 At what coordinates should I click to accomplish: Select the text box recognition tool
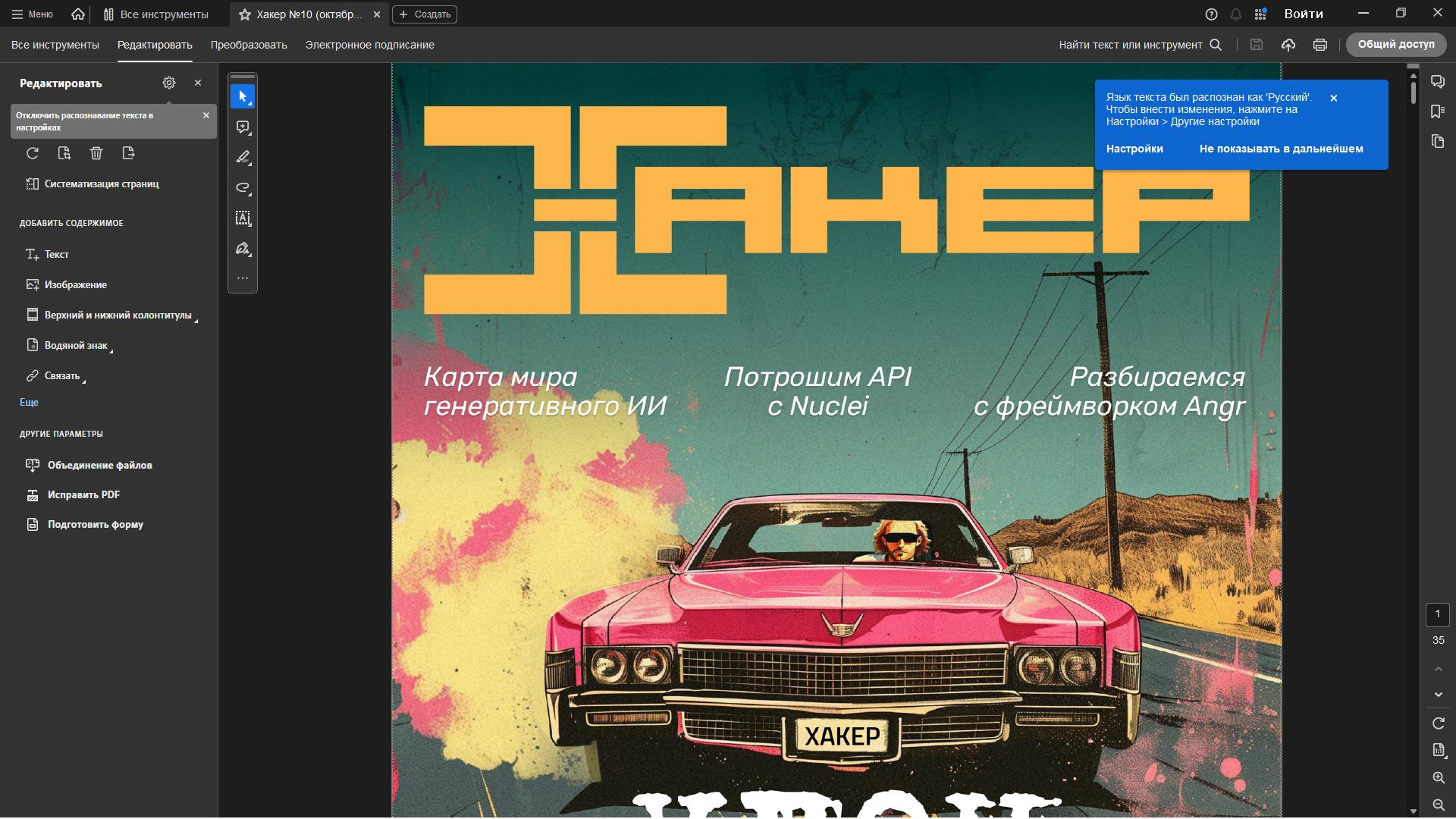243,218
